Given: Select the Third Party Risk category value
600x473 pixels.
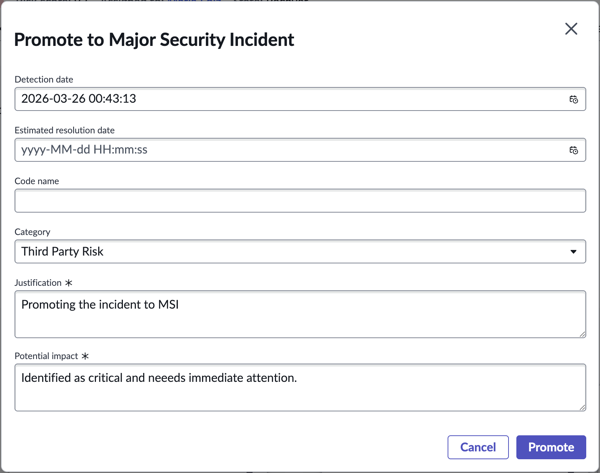Looking at the screenshot, I should tap(62, 251).
